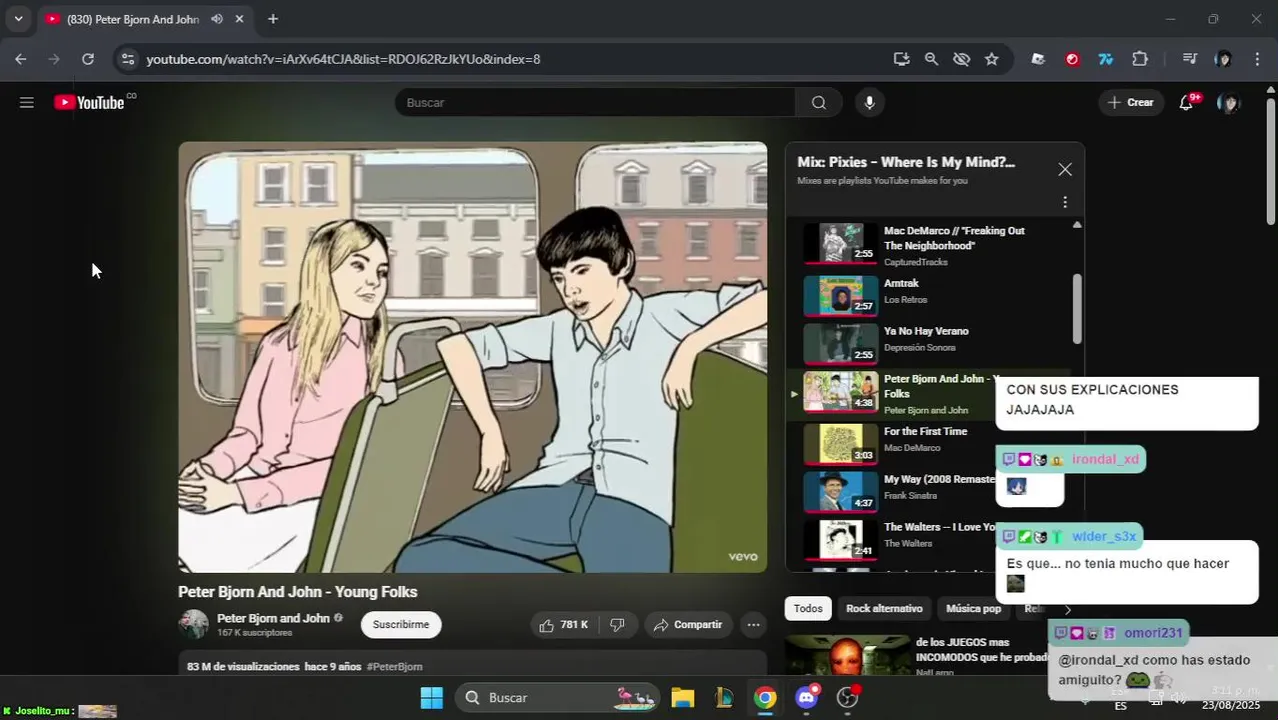Open Peter Bjorn and John channel avatar
The image size is (1278, 720).
pos(194,625)
